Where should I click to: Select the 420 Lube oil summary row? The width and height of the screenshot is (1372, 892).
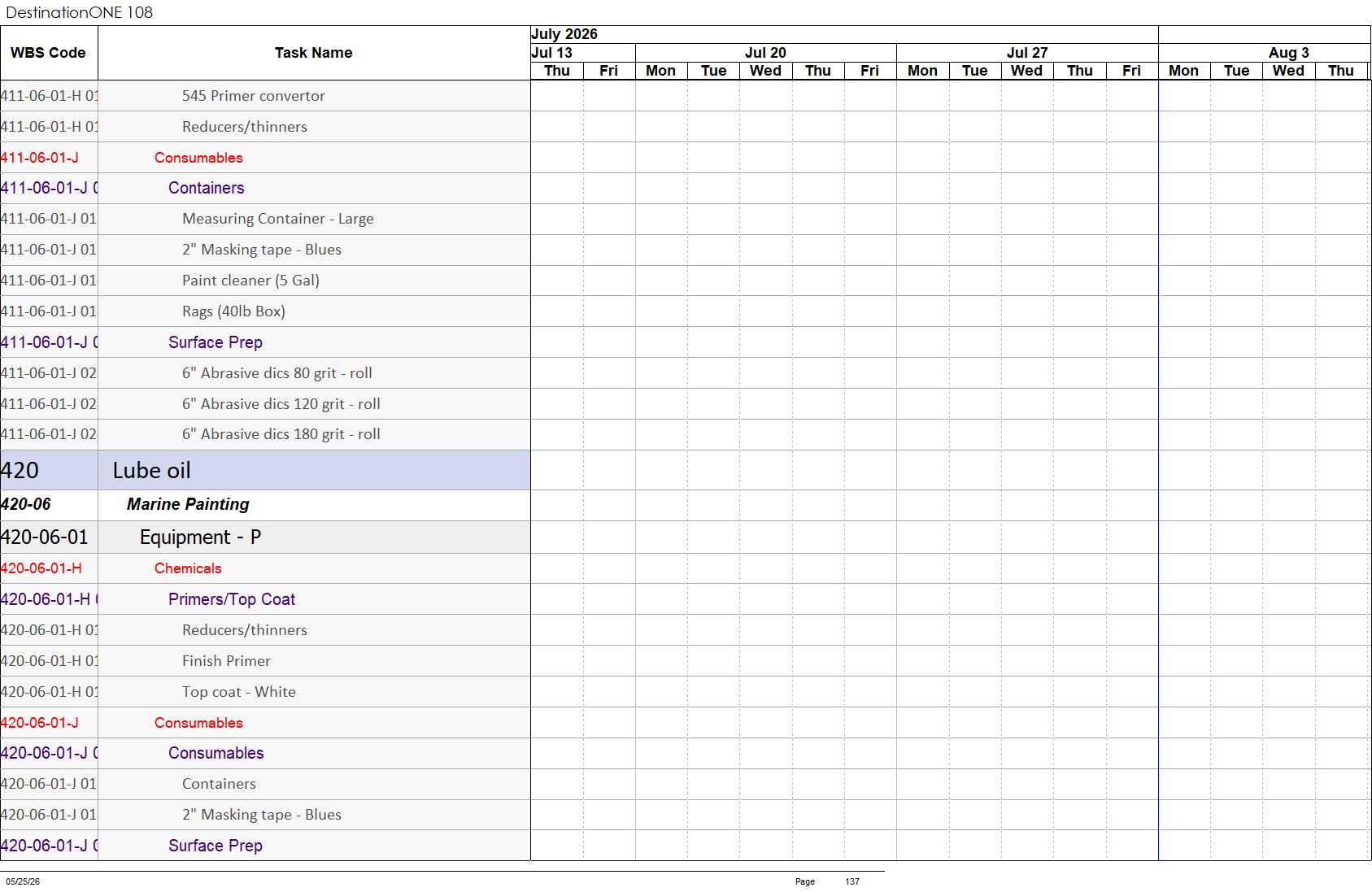pyautogui.click(x=265, y=471)
